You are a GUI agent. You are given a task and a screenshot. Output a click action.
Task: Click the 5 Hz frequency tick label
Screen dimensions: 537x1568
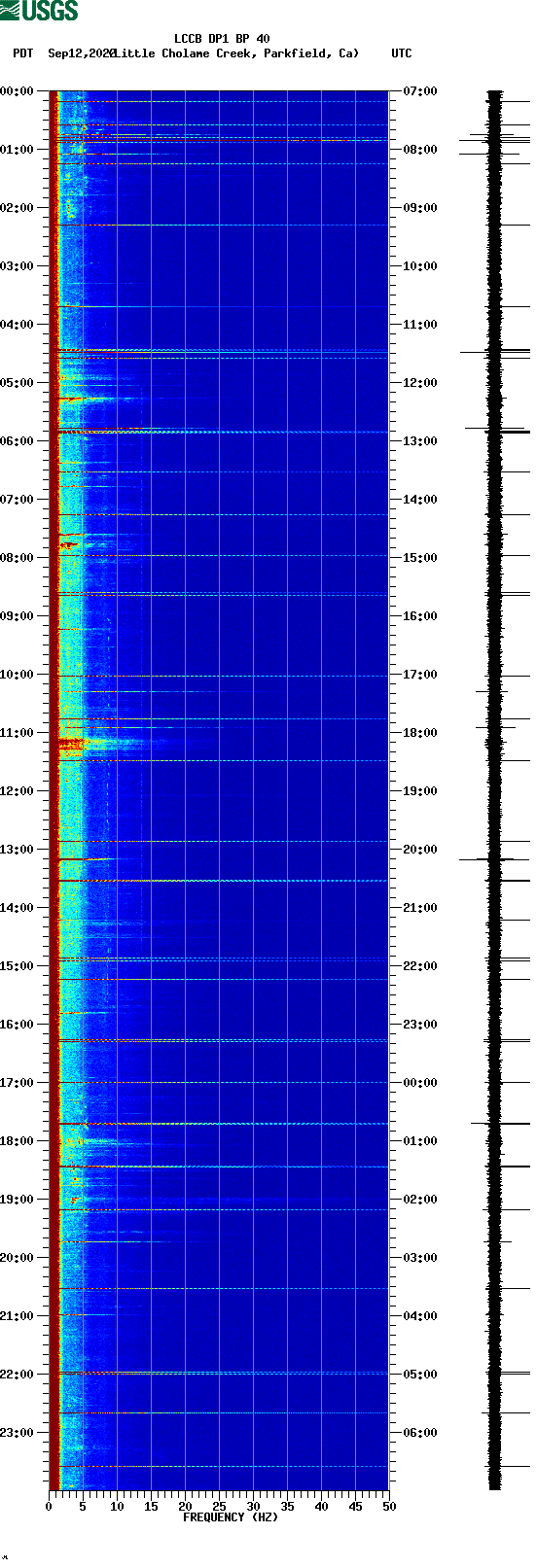[x=83, y=1507]
